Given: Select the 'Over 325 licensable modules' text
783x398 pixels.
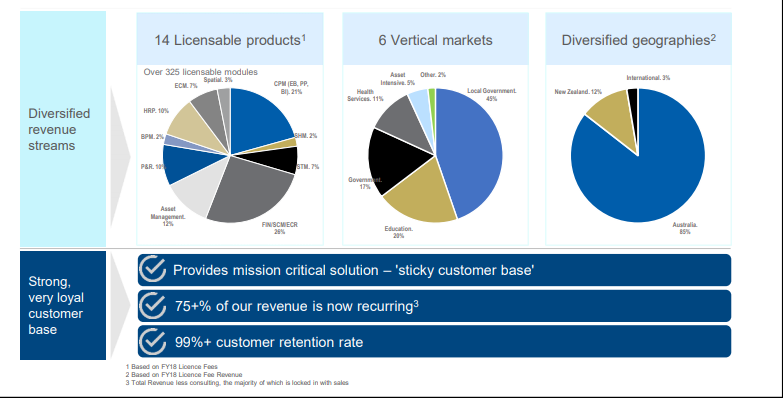Looking at the screenshot, I should point(201,72).
